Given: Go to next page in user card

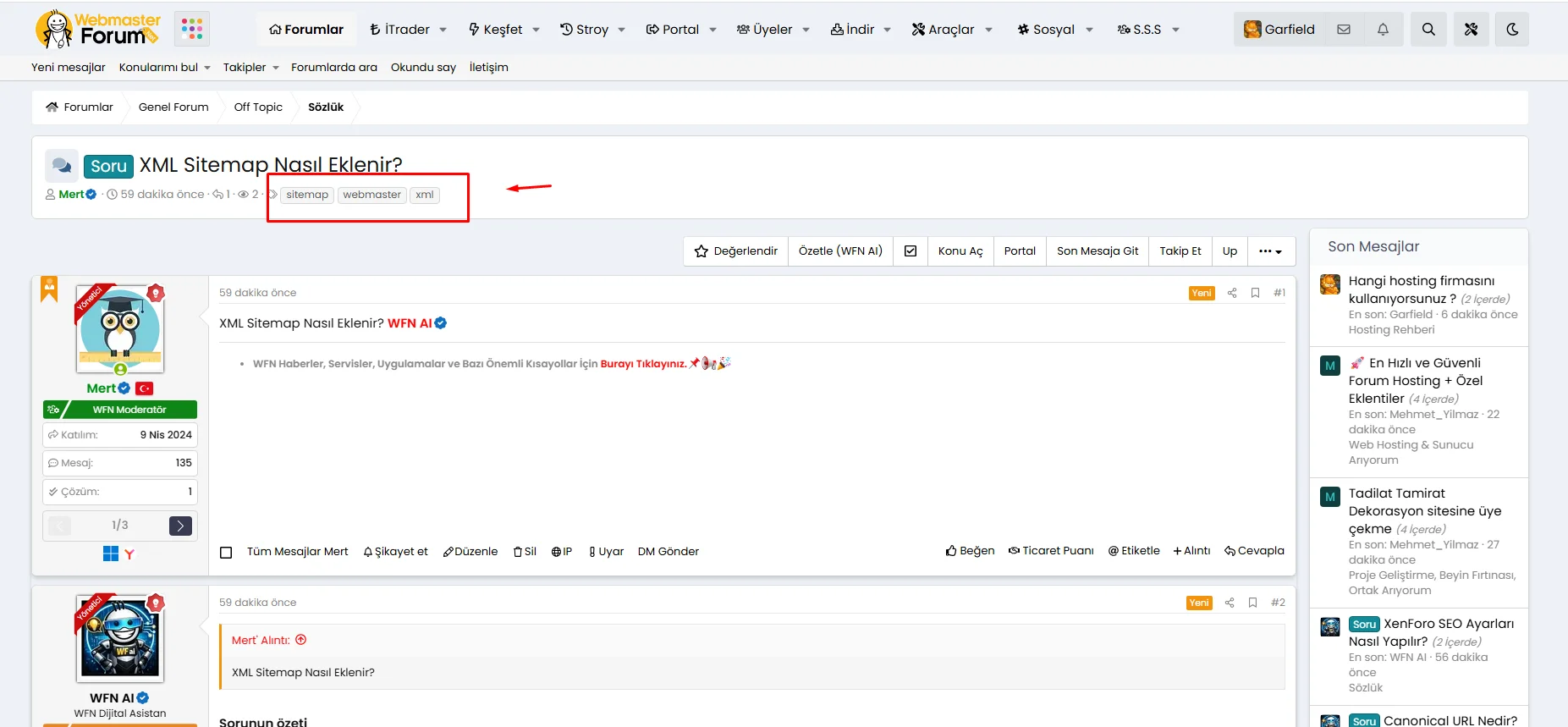Looking at the screenshot, I should click(x=180, y=526).
